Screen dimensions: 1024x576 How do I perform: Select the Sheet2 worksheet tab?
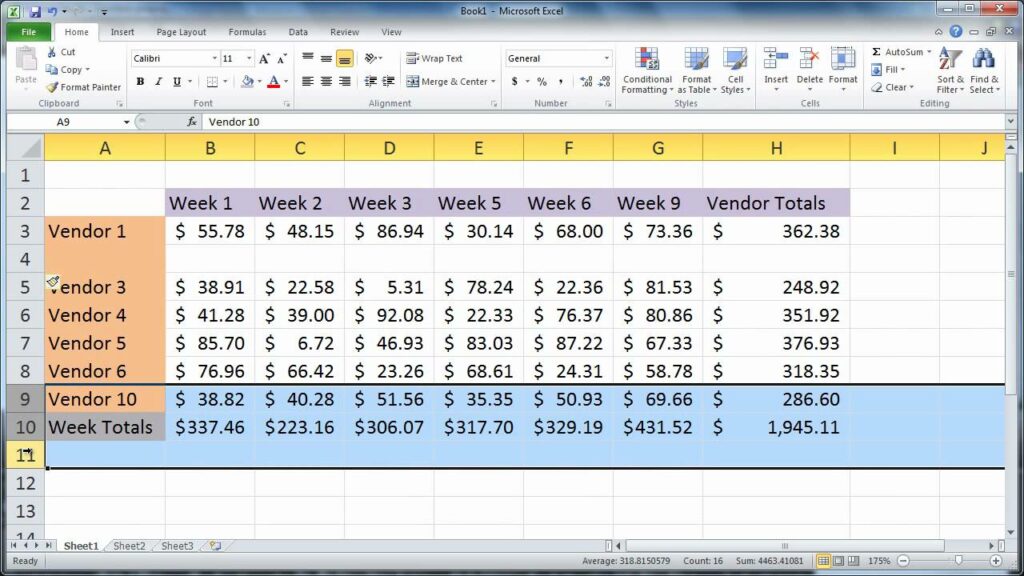128,546
